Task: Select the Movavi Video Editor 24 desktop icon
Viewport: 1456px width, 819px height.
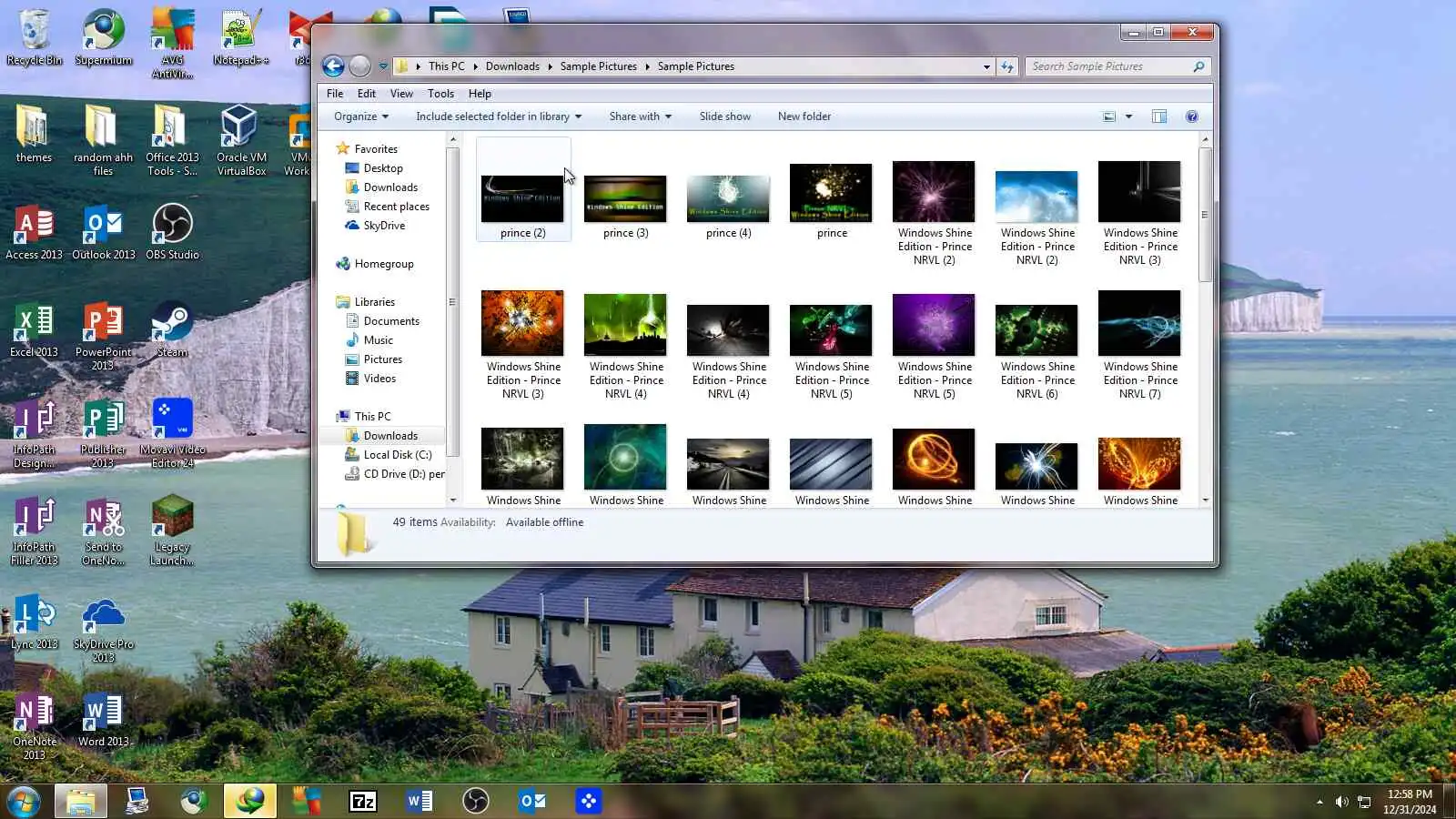Action: point(173,433)
